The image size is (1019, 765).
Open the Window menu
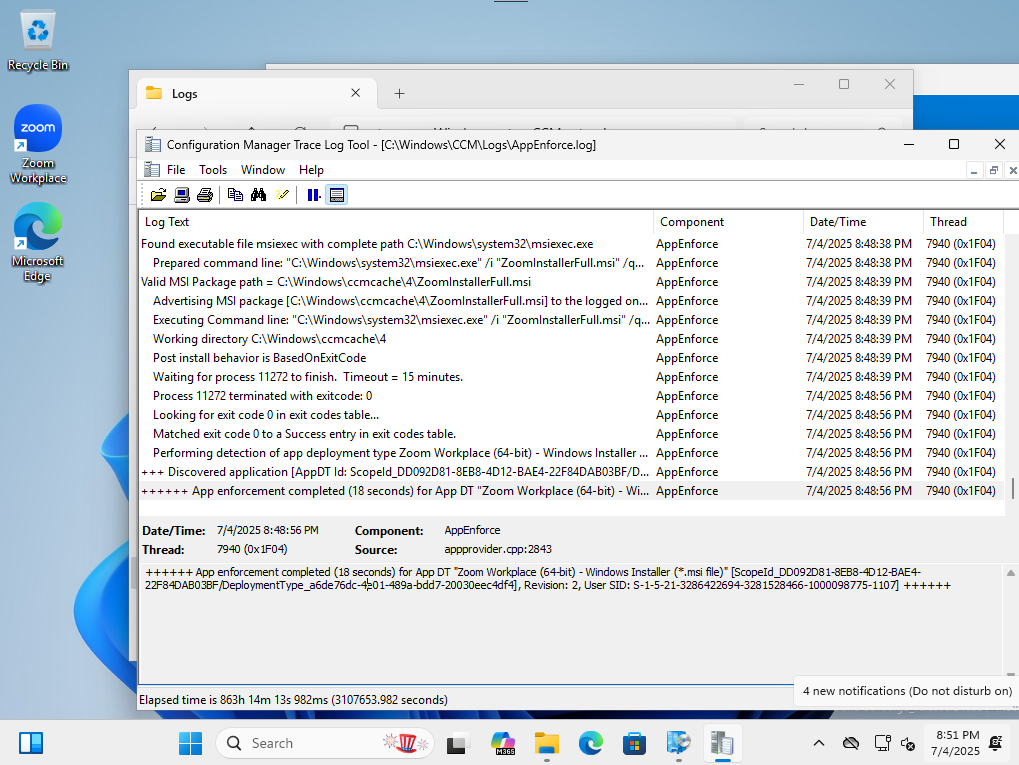pyautogui.click(x=263, y=170)
